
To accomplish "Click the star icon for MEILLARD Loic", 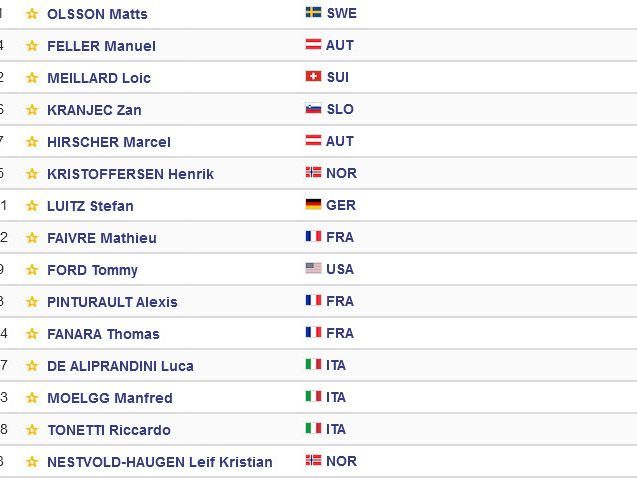I will pyautogui.click(x=32, y=78).
